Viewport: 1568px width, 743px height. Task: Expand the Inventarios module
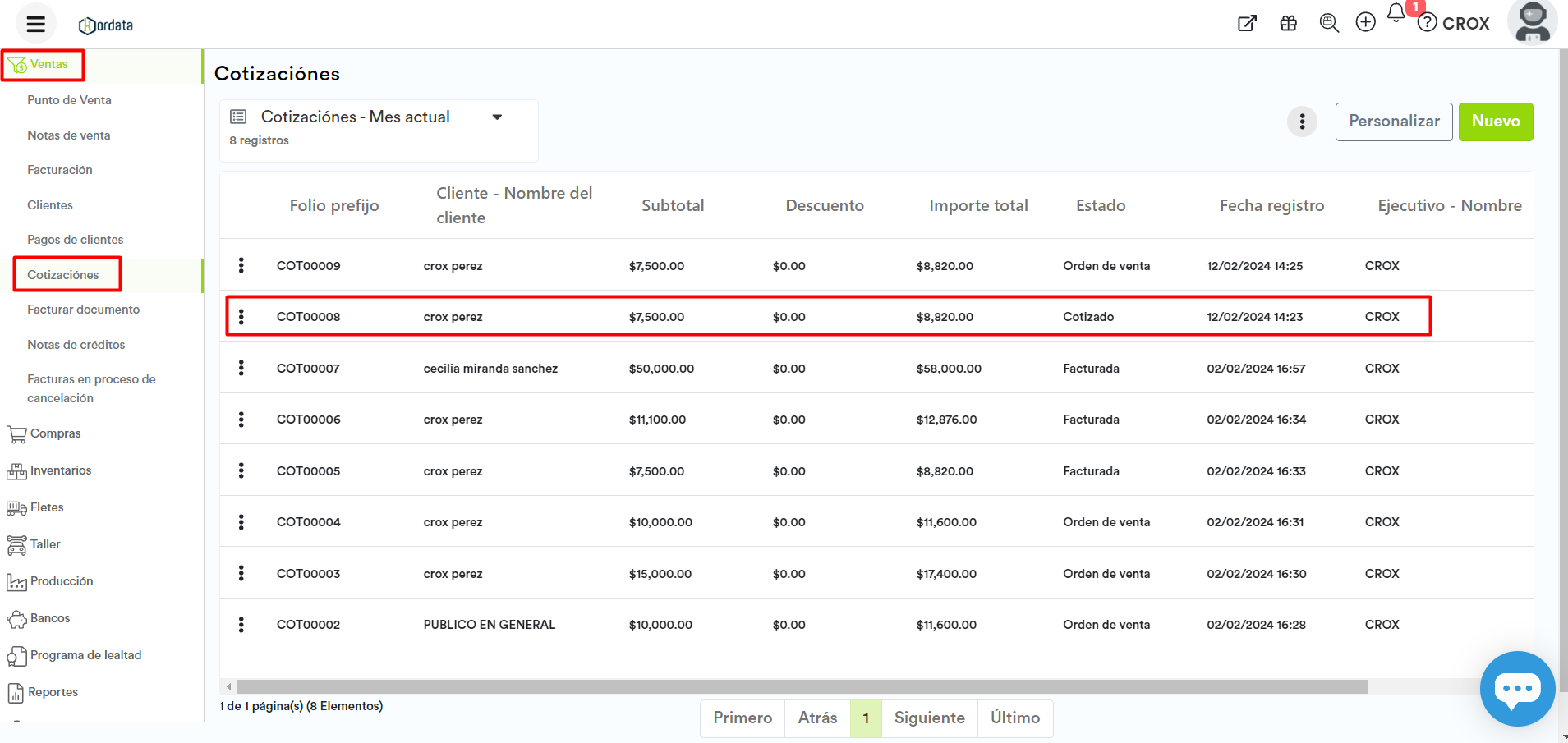tap(60, 470)
